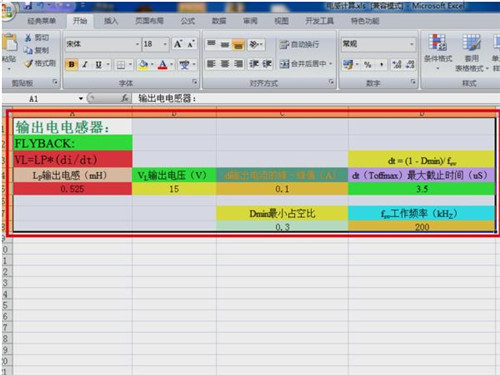Screen dimensions: 500x375
Task: Open the Alignment 对齐方式 dialog launcher
Action: coord(331,82)
